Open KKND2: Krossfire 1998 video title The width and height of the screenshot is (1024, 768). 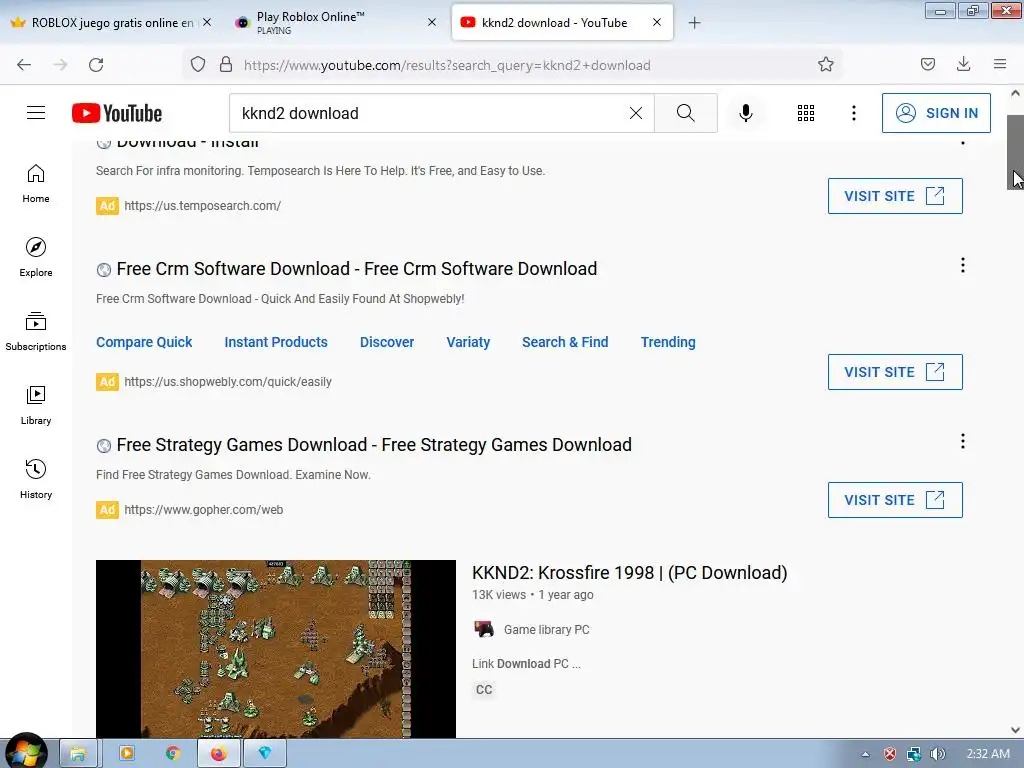630,573
